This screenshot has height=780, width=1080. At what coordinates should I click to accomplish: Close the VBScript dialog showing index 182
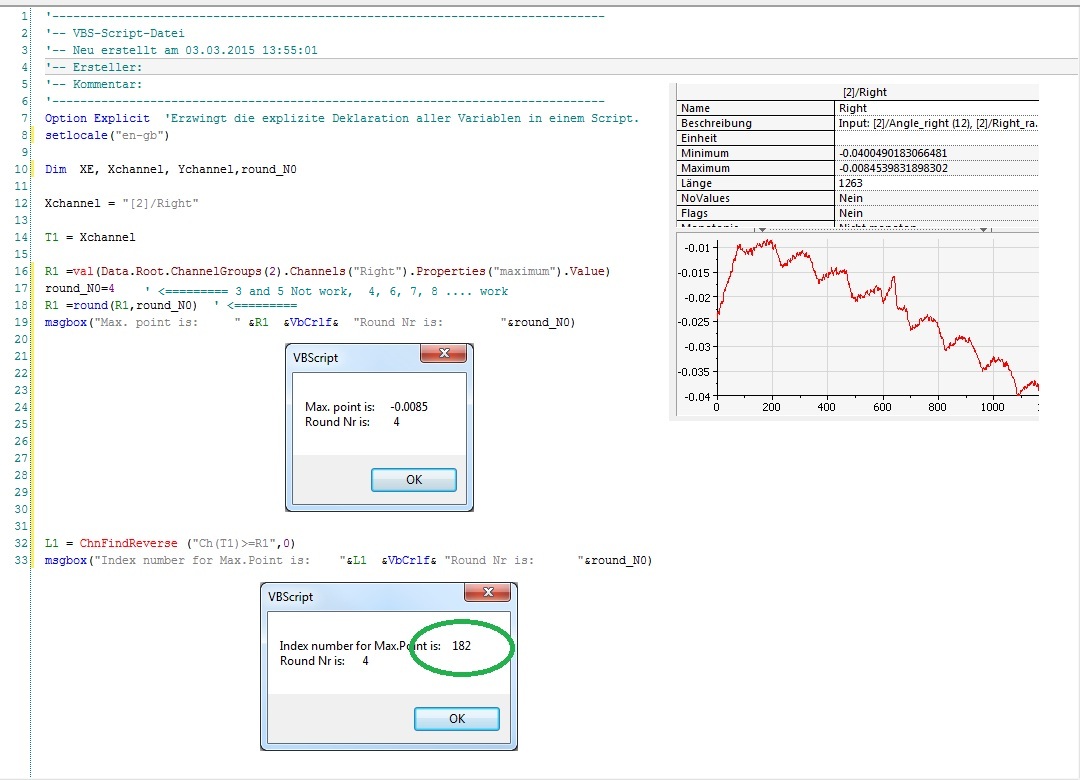point(488,592)
